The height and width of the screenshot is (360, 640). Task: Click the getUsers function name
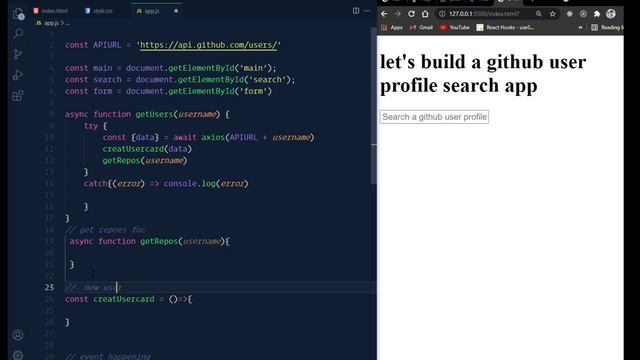pyautogui.click(x=154, y=114)
